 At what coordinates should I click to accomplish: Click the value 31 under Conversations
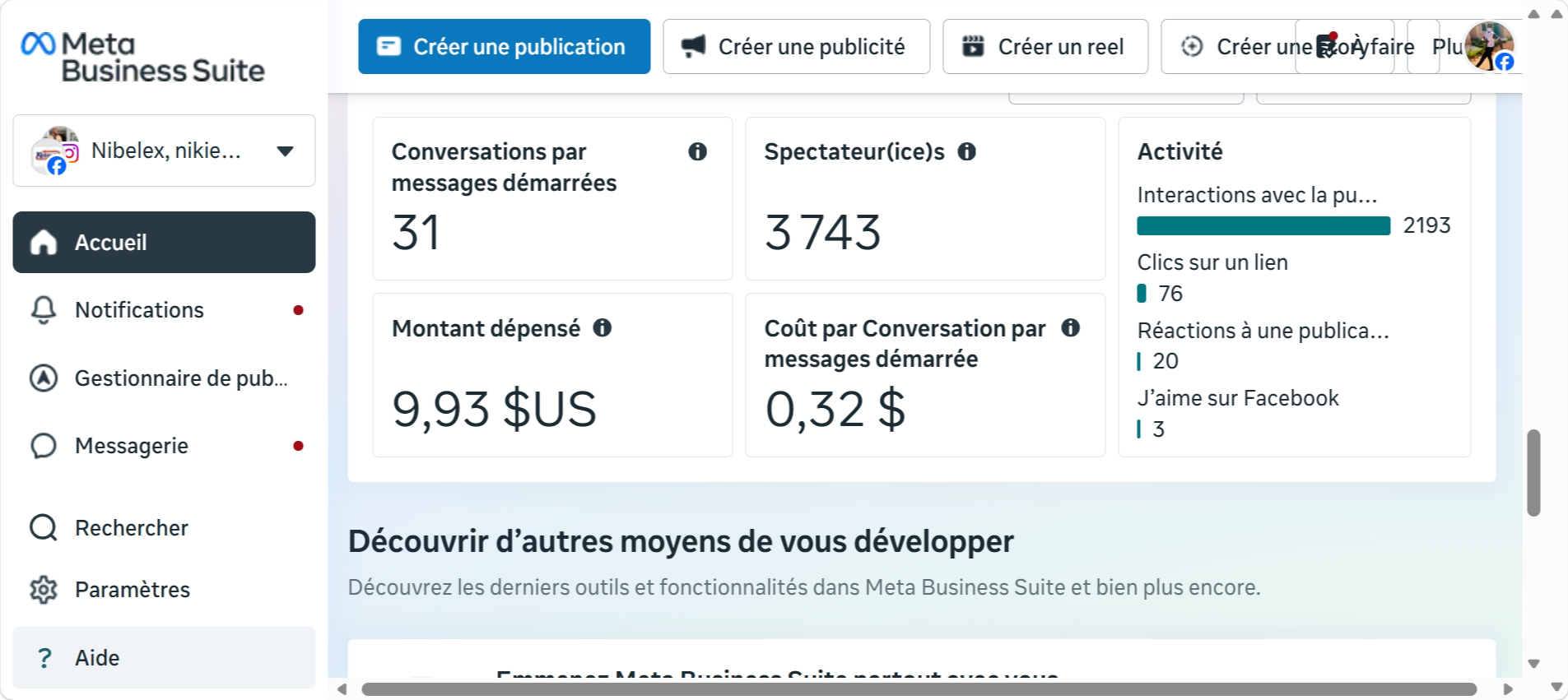[x=416, y=232]
